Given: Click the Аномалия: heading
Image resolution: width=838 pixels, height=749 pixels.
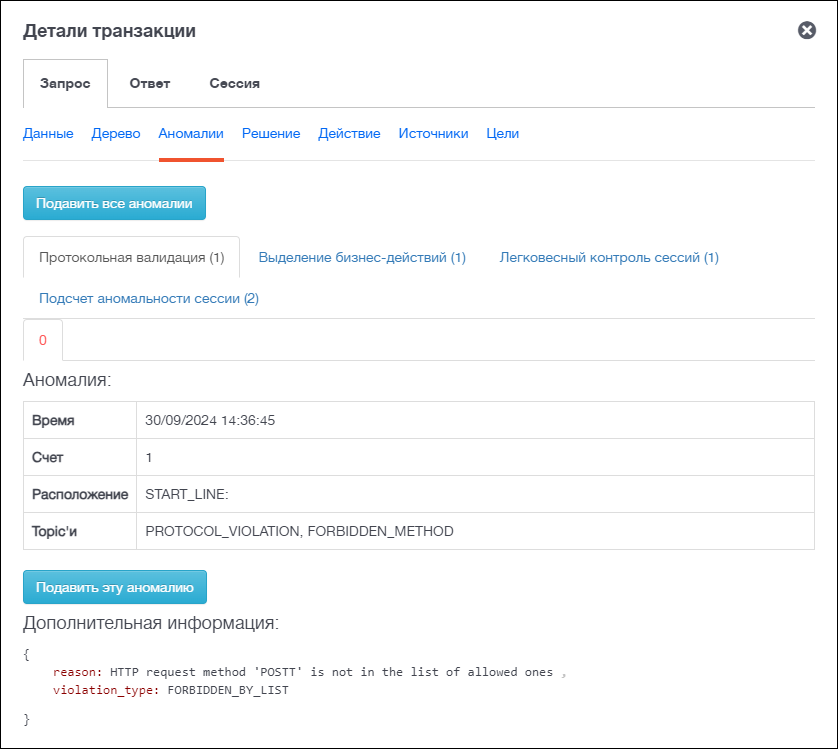Looking at the screenshot, I should [67, 380].
